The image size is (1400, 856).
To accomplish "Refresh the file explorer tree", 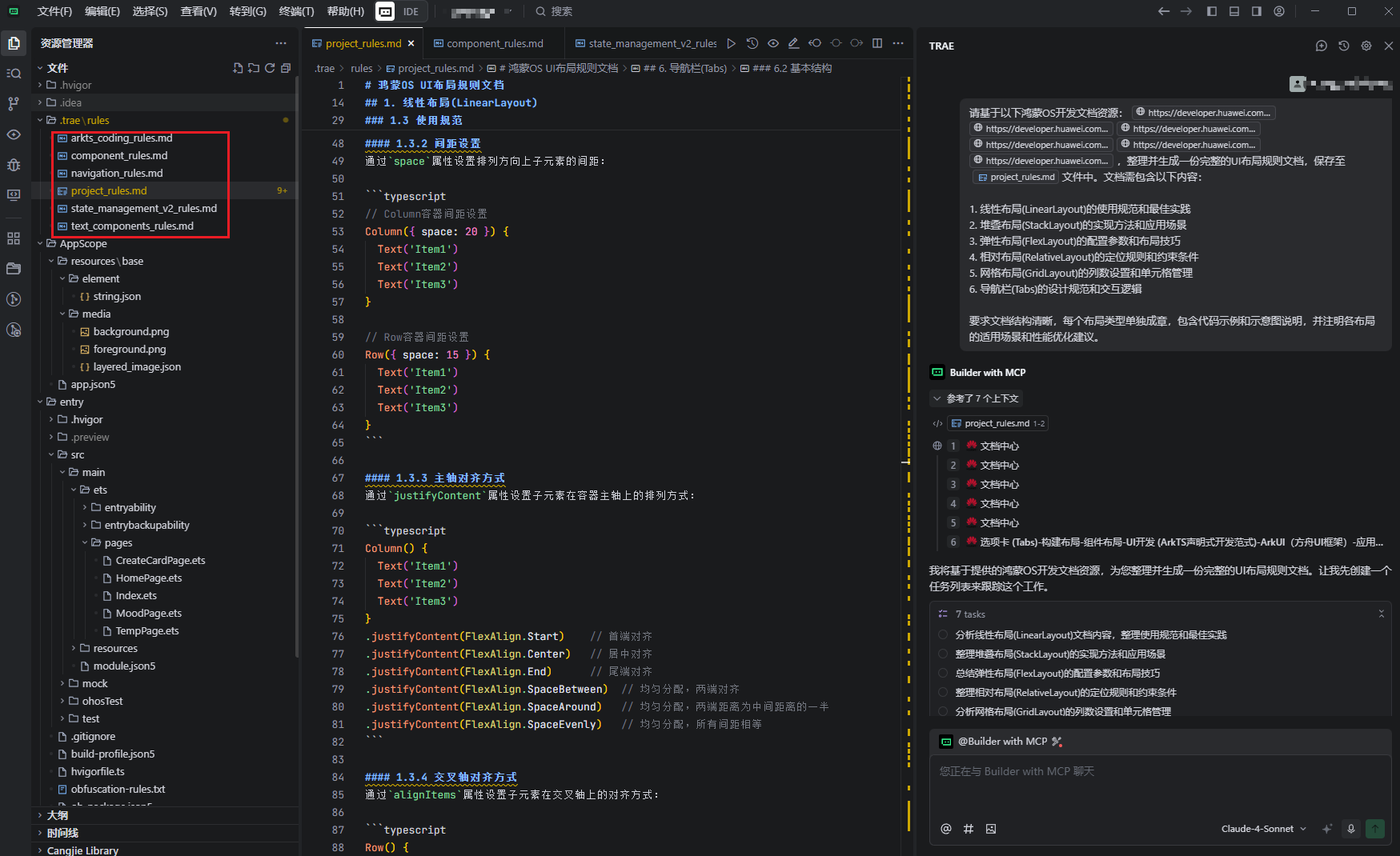I will click(270, 68).
